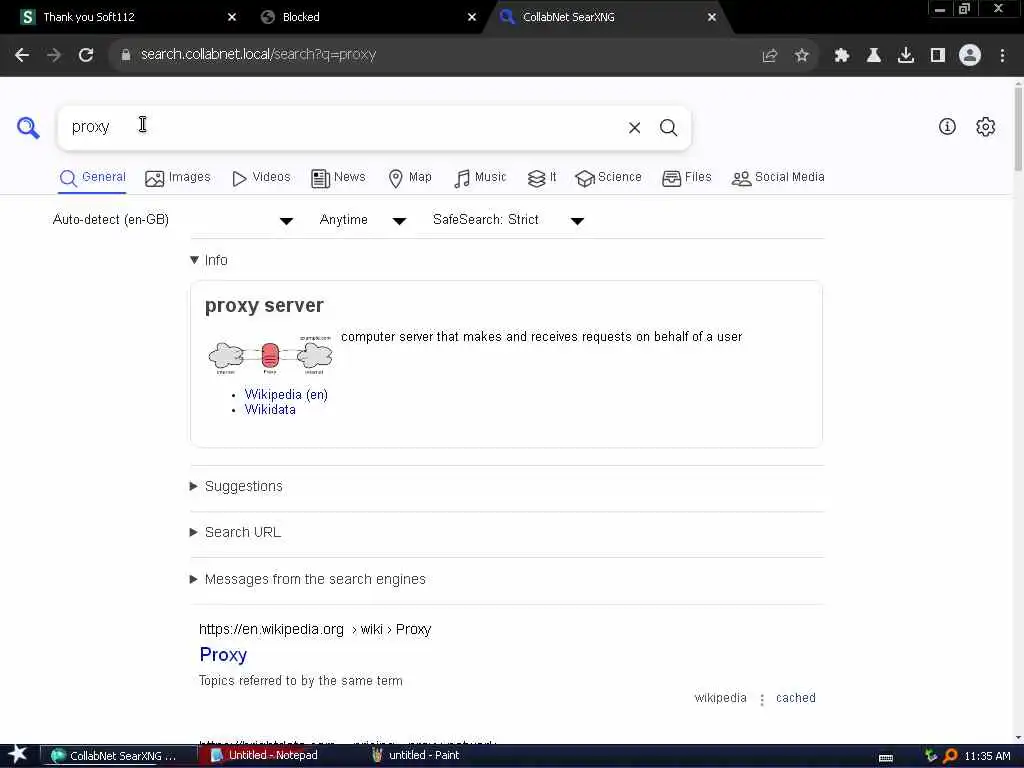1024x768 pixels.
Task: Close the Thank you Soft112 tab
Action: pyautogui.click(x=232, y=17)
